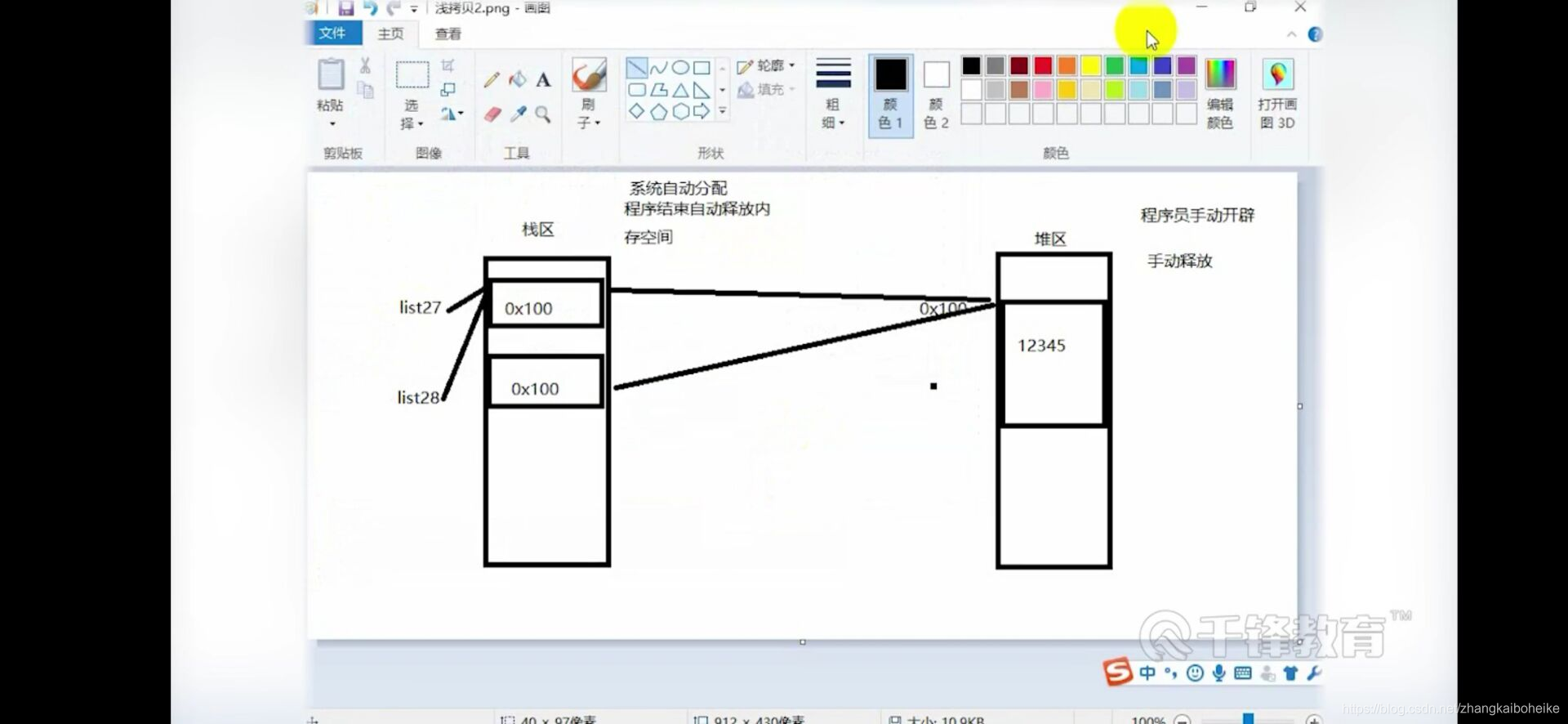Viewport: 1568px width, 724px height.
Task: Choose the pentagon shape
Action: (x=658, y=111)
